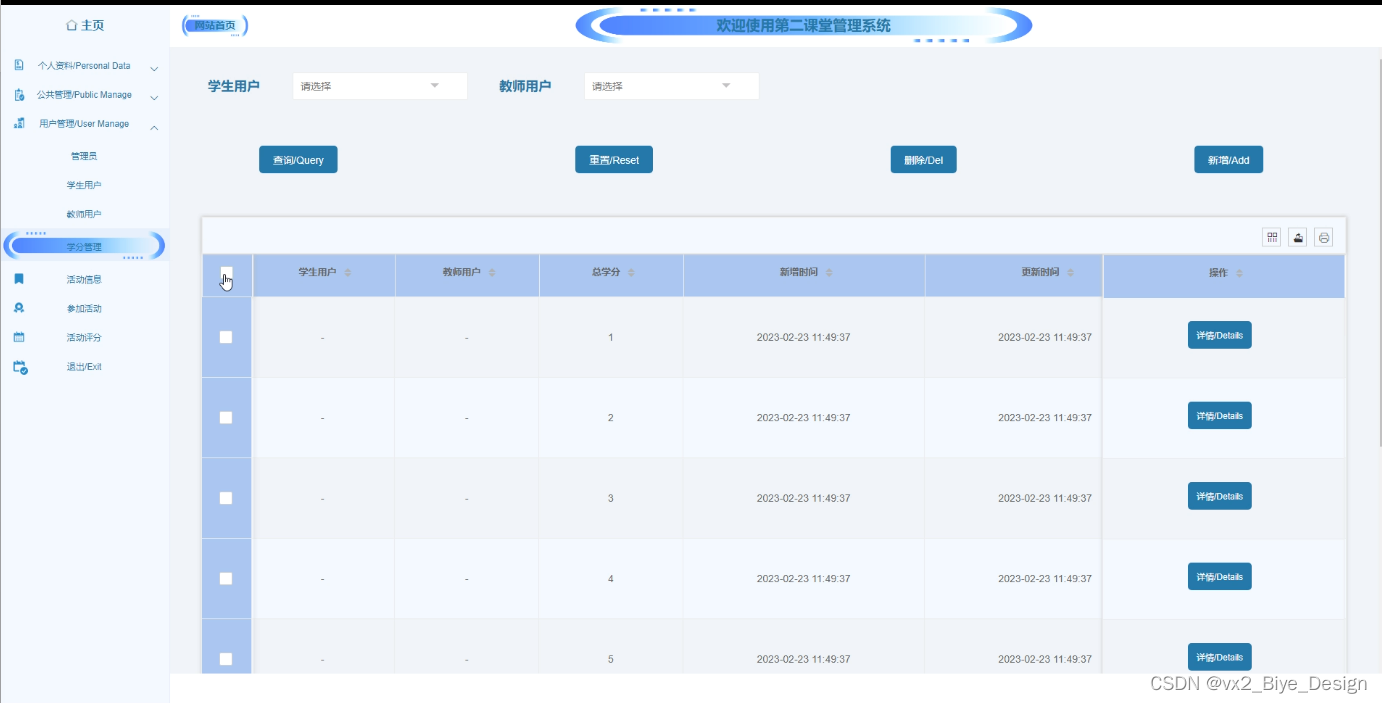Check the row with 总学分 1

point(226,337)
